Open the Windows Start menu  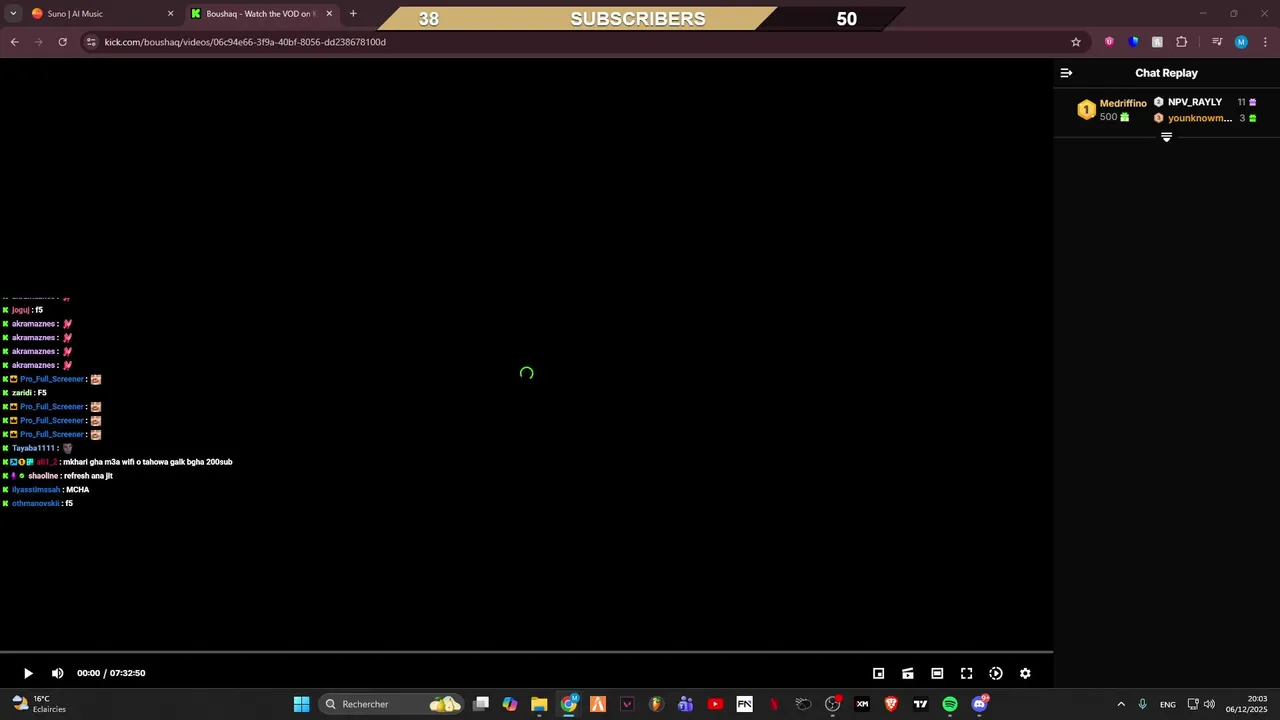coord(301,704)
